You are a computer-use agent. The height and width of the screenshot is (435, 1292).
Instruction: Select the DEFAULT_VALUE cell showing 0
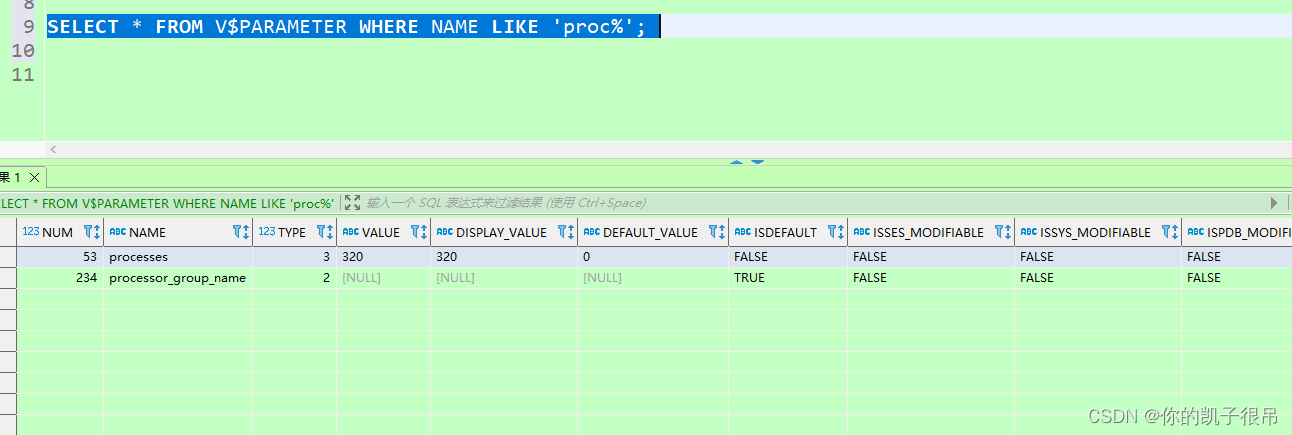tap(653, 257)
